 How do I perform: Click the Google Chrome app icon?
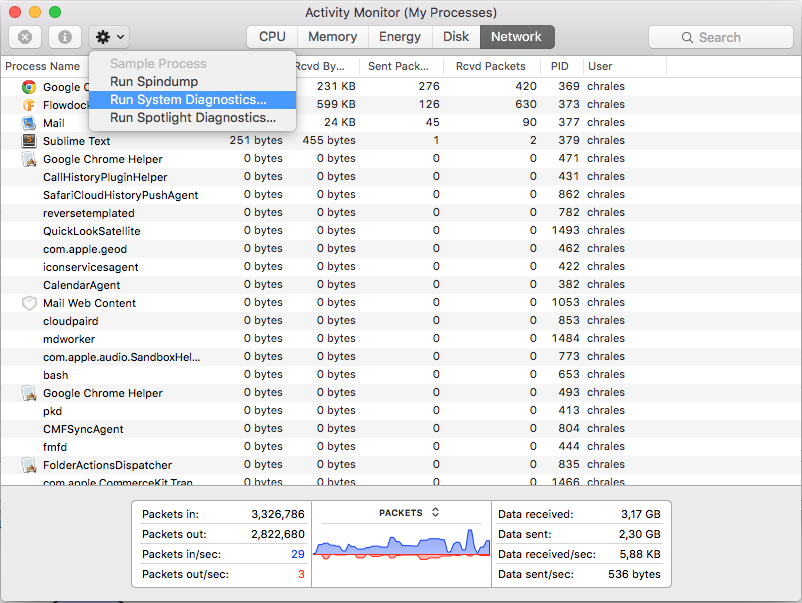click(x=29, y=87)
